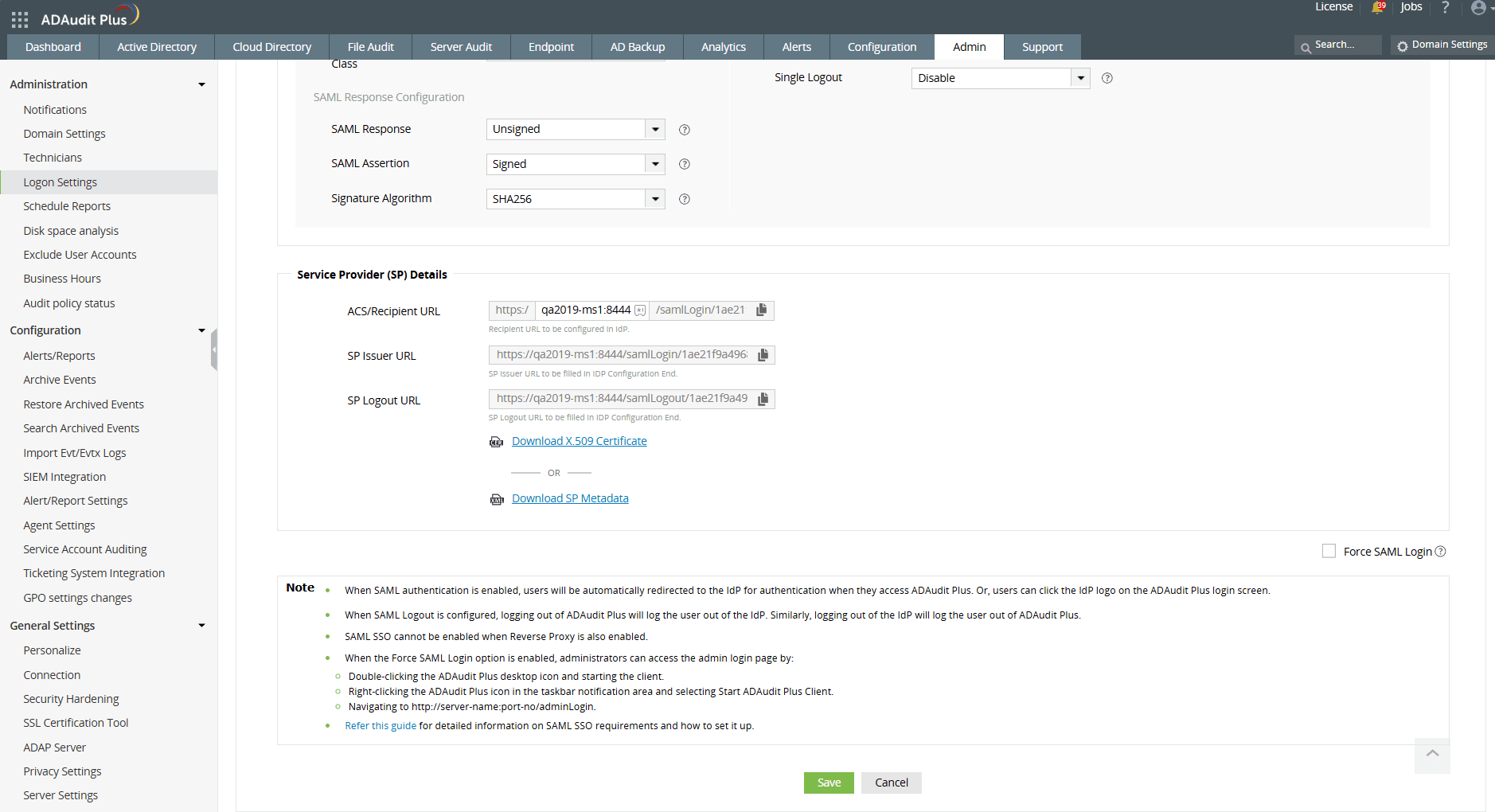Click the download icon beside X.509 Certificate

(x=496, y=441)
